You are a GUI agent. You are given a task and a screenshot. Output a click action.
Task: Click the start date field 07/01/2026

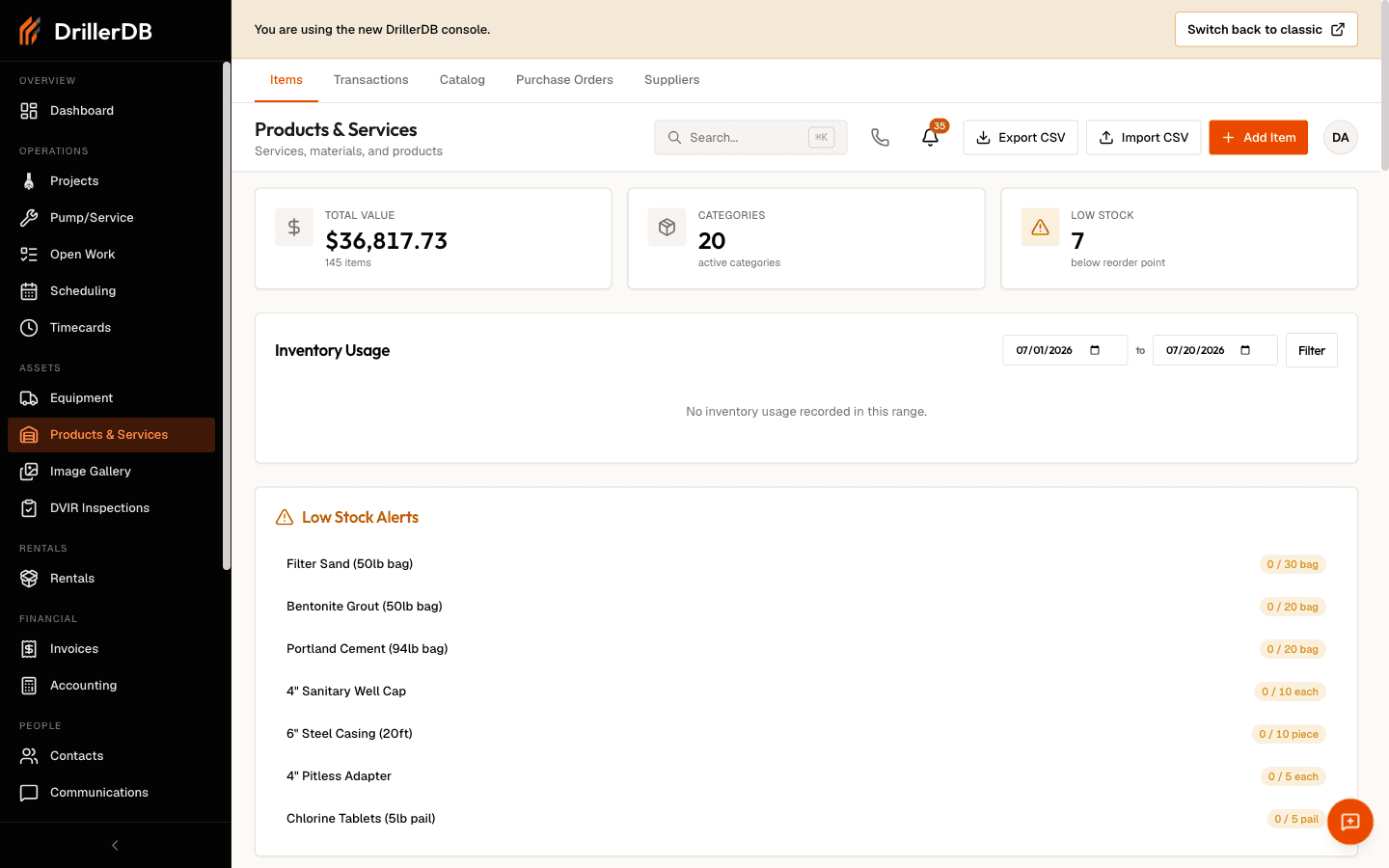pos(1065,350)
